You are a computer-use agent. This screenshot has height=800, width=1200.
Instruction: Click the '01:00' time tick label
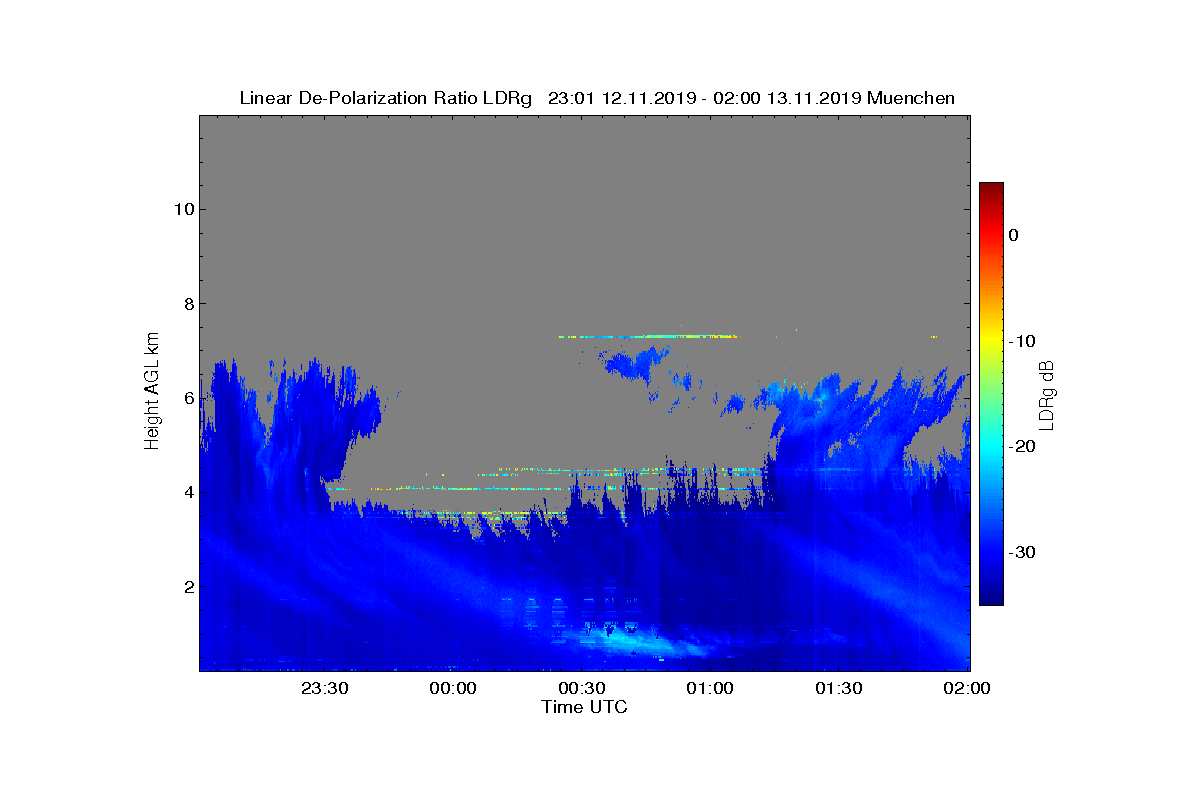tap(710, 688)
